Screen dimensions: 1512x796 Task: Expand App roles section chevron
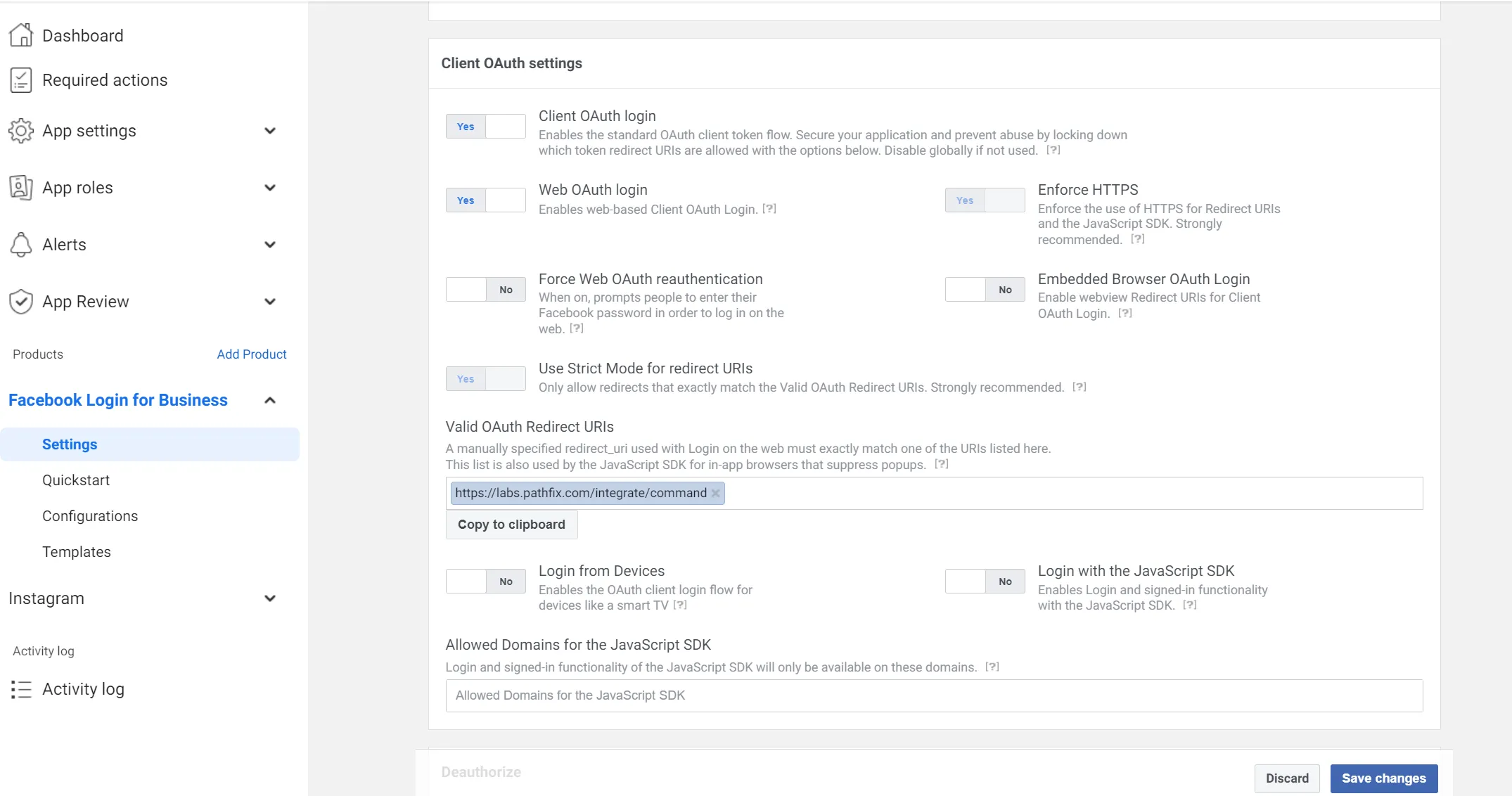coord(270,188)
